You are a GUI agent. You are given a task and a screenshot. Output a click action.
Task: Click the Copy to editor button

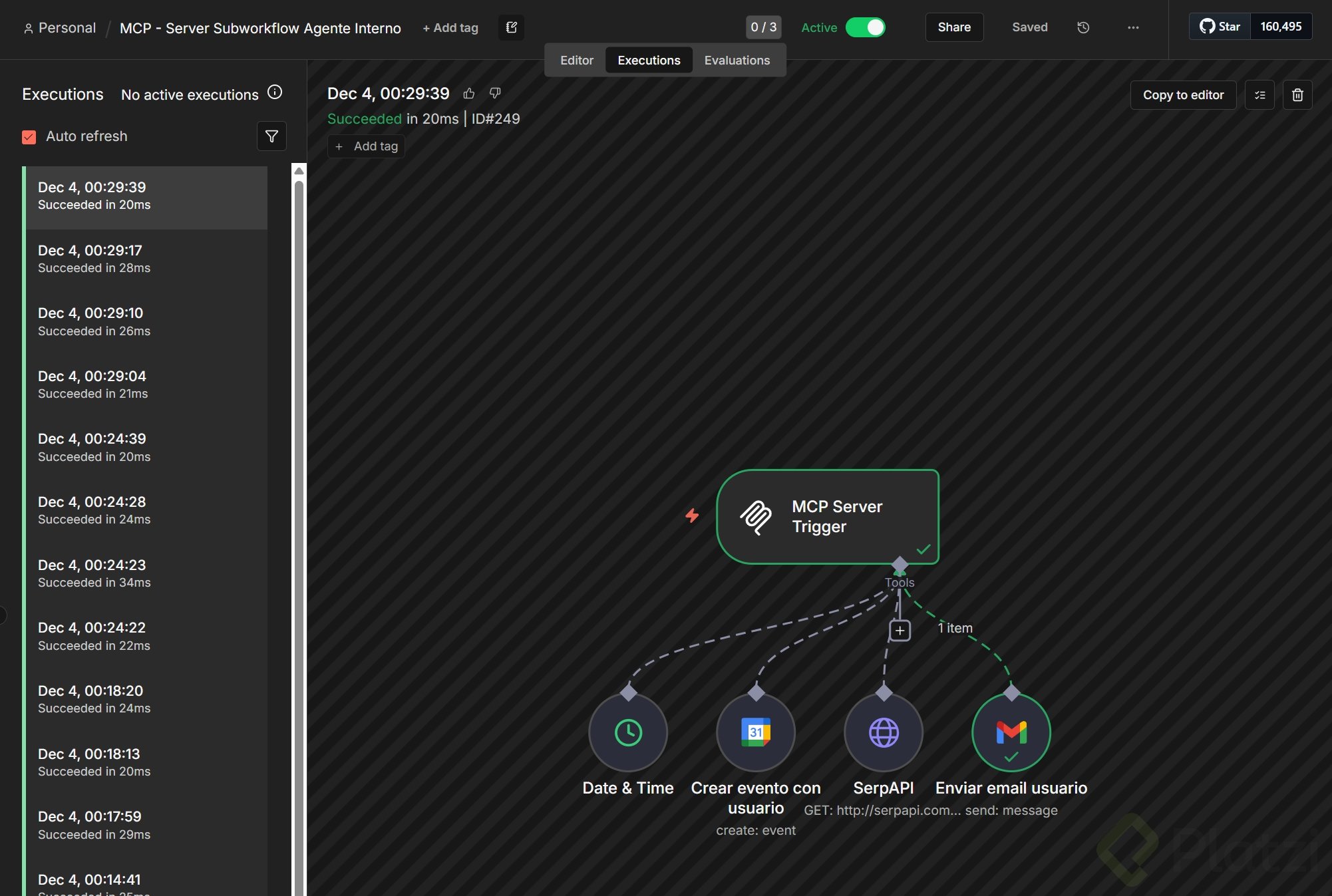tap(1182, 95)
